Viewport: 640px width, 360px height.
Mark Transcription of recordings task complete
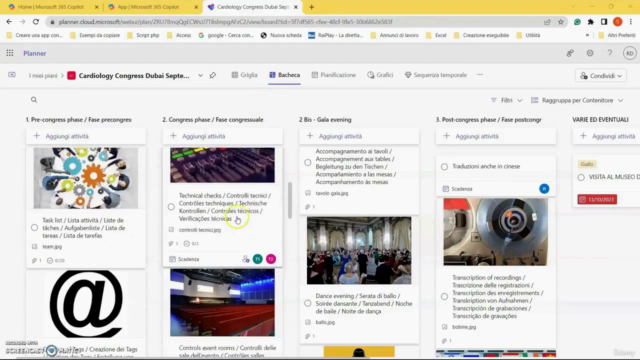click(444, 297)
